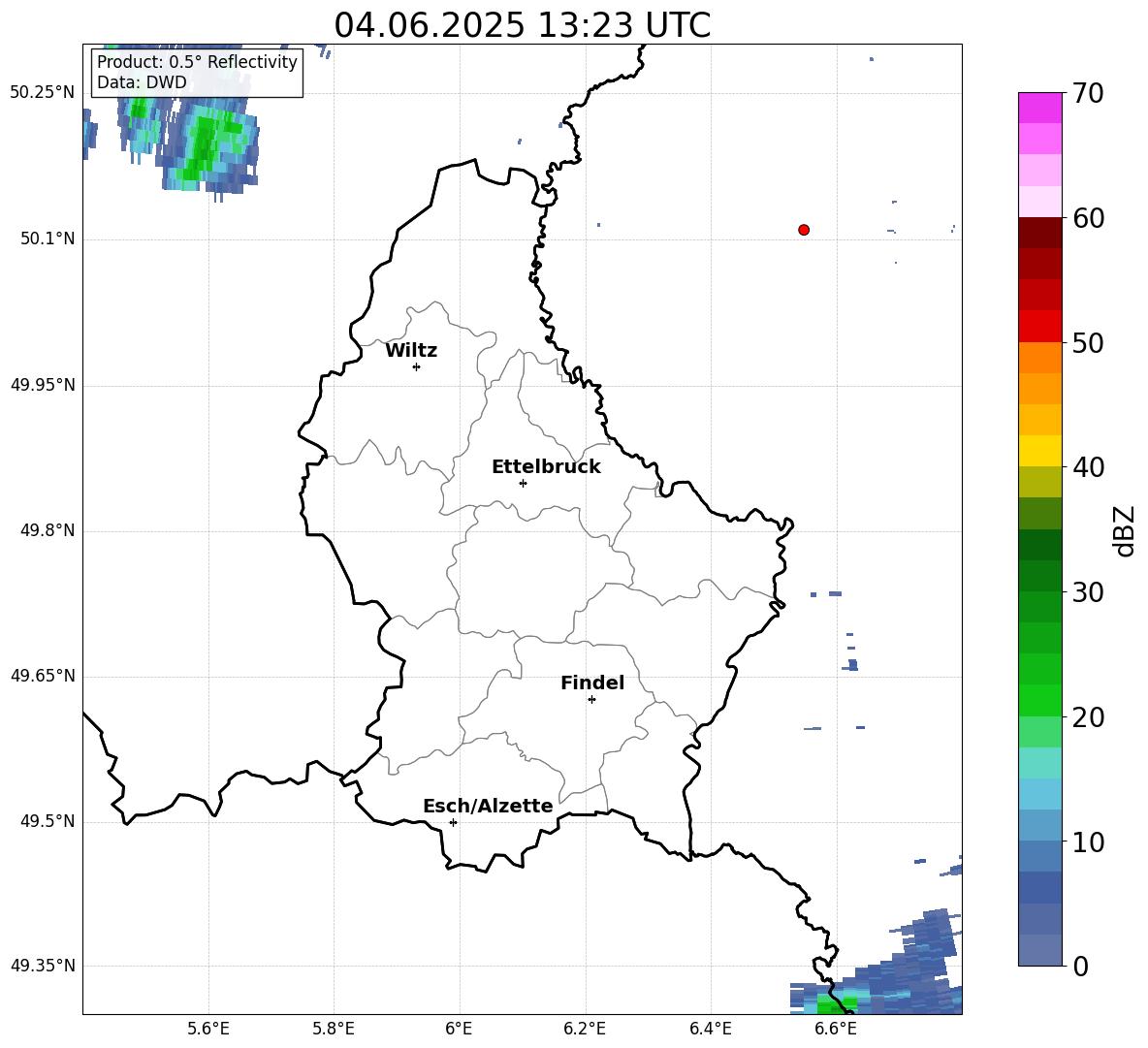The image size is (1148, 1048).
Task: Click the Wiltz station cross marker
Action: [417, 366]
